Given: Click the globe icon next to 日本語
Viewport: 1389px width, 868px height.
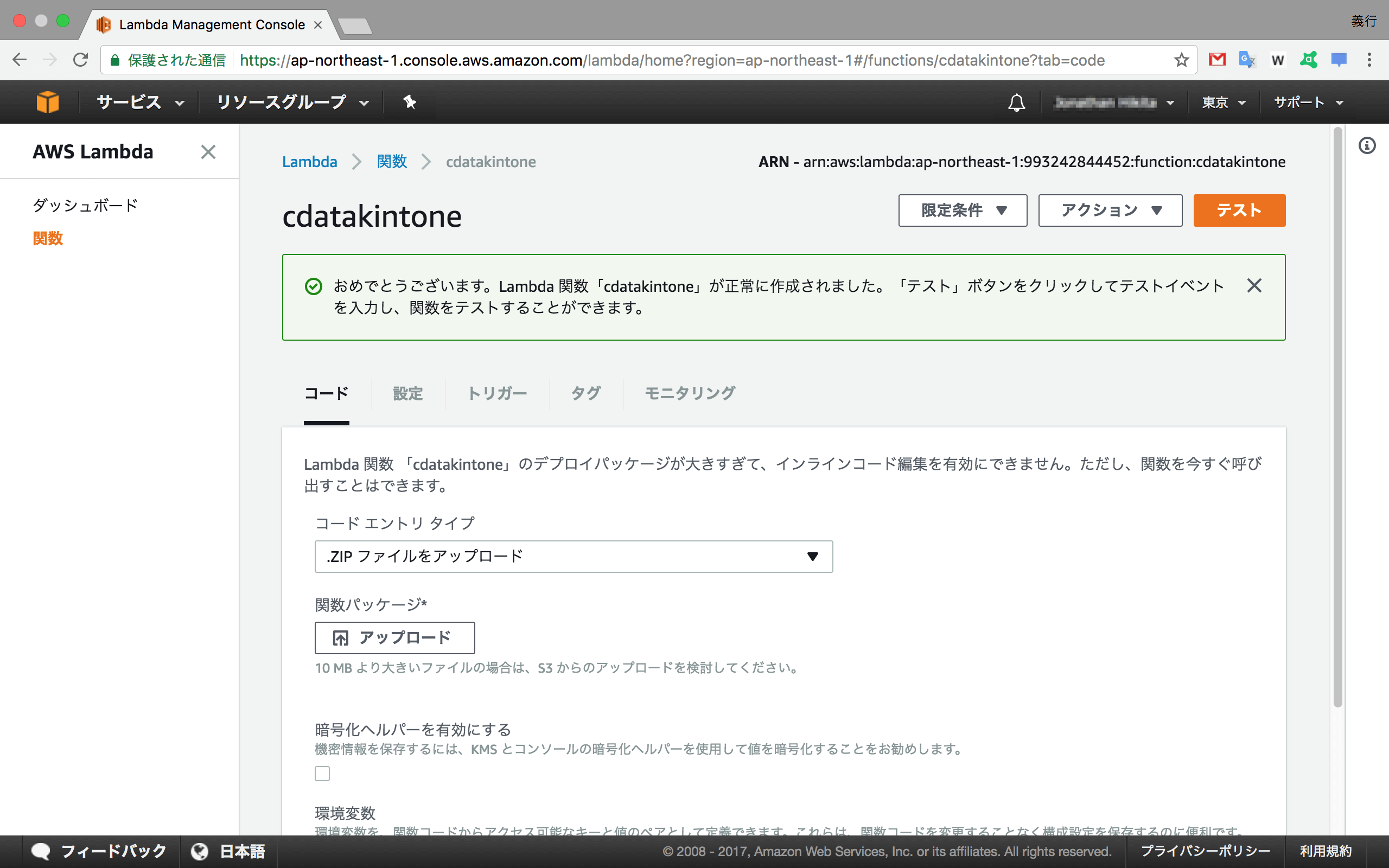Looking at the screenshot, I should [199, 851].
